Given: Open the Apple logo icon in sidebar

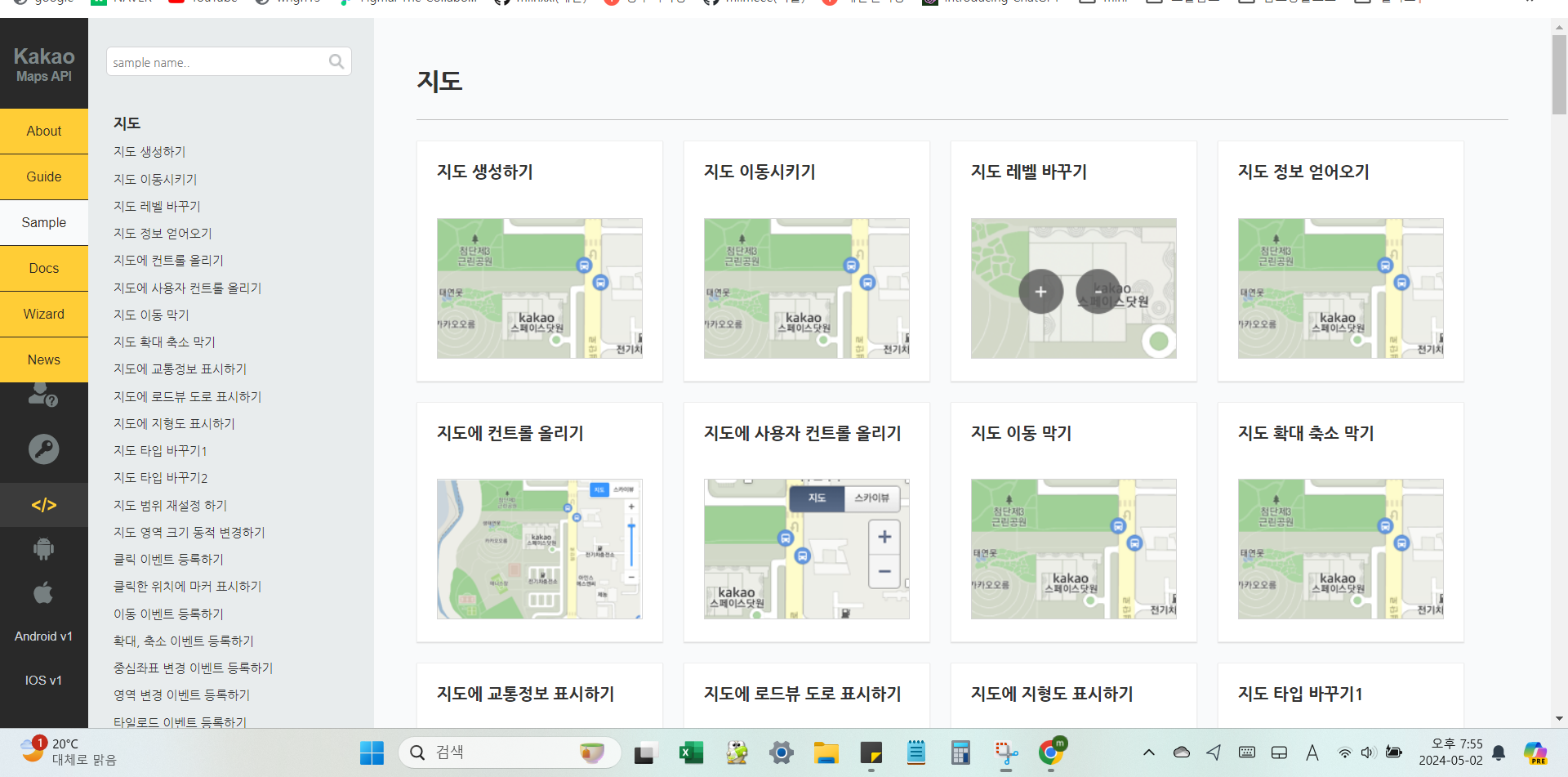Looking at the screenshot, I should (43, 592).
